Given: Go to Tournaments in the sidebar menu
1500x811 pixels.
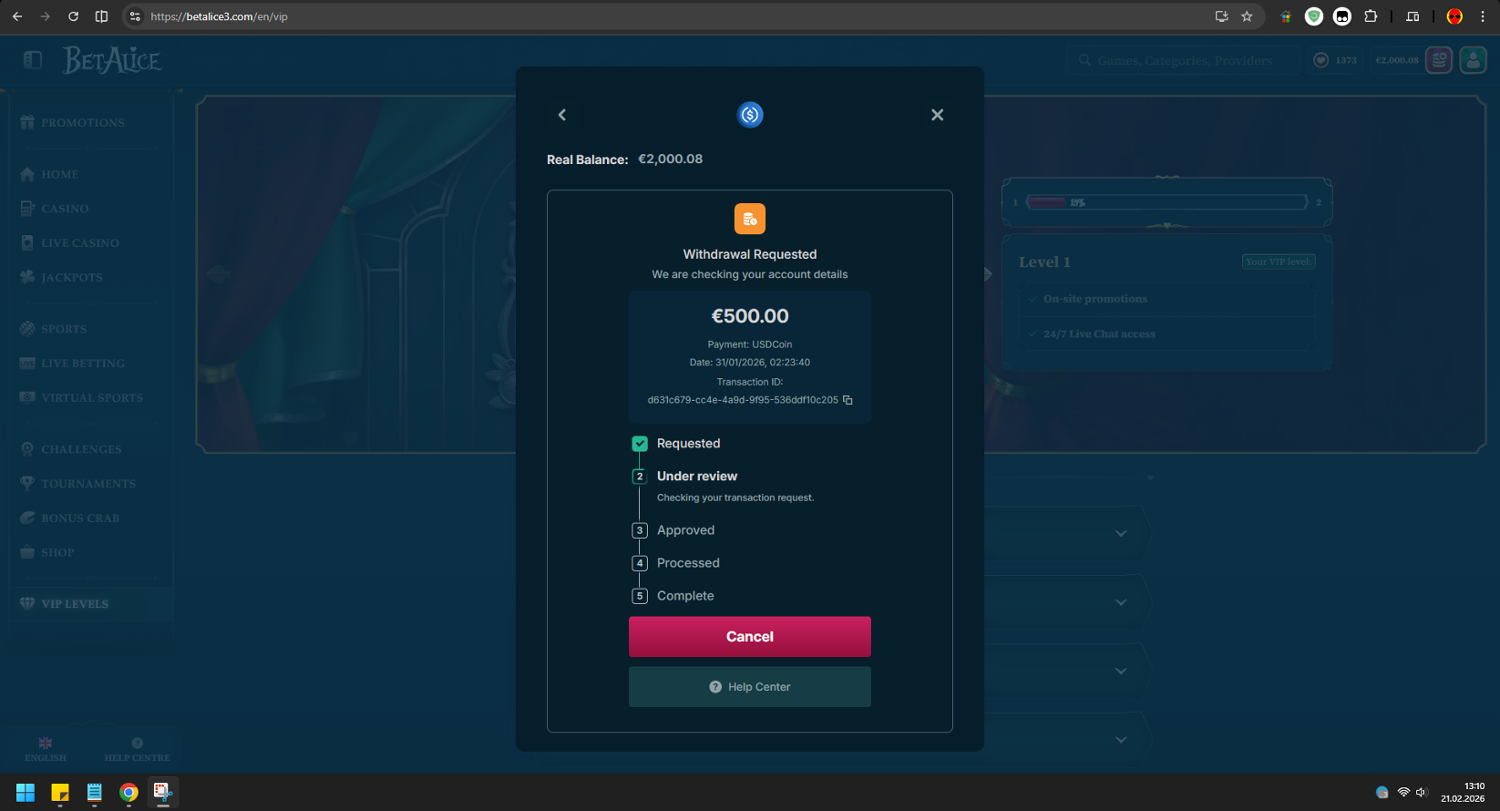Looking at the screenshot, I should (x=88, y=484).
